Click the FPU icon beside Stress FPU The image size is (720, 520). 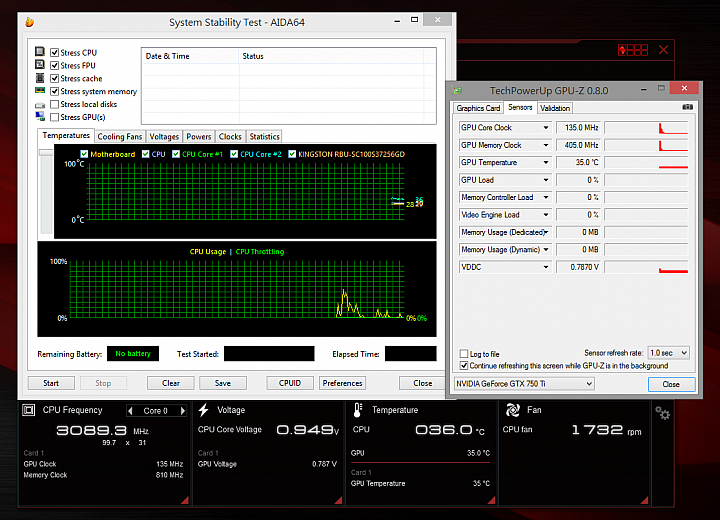40,65
